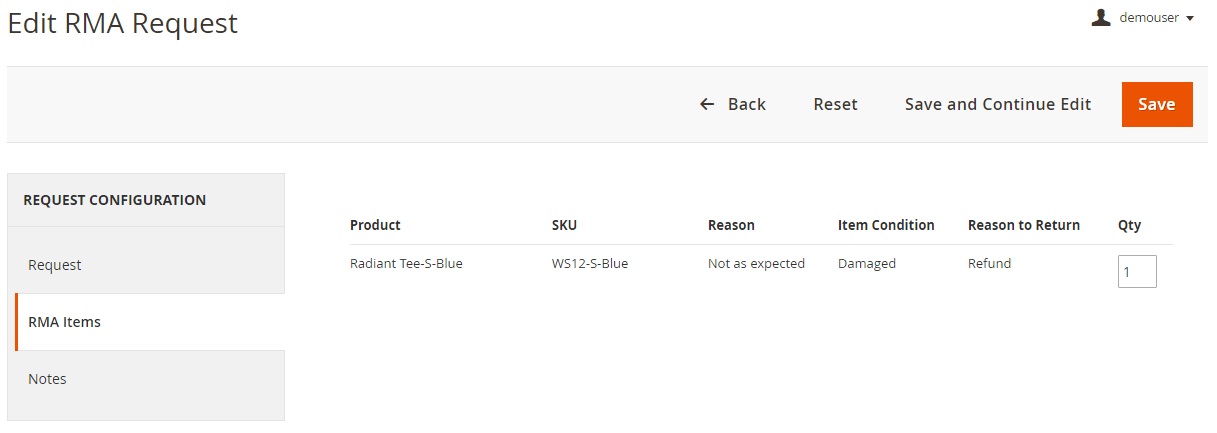1217x433 pixels.
Task: Click the Qty input field
Action: 1137,271
